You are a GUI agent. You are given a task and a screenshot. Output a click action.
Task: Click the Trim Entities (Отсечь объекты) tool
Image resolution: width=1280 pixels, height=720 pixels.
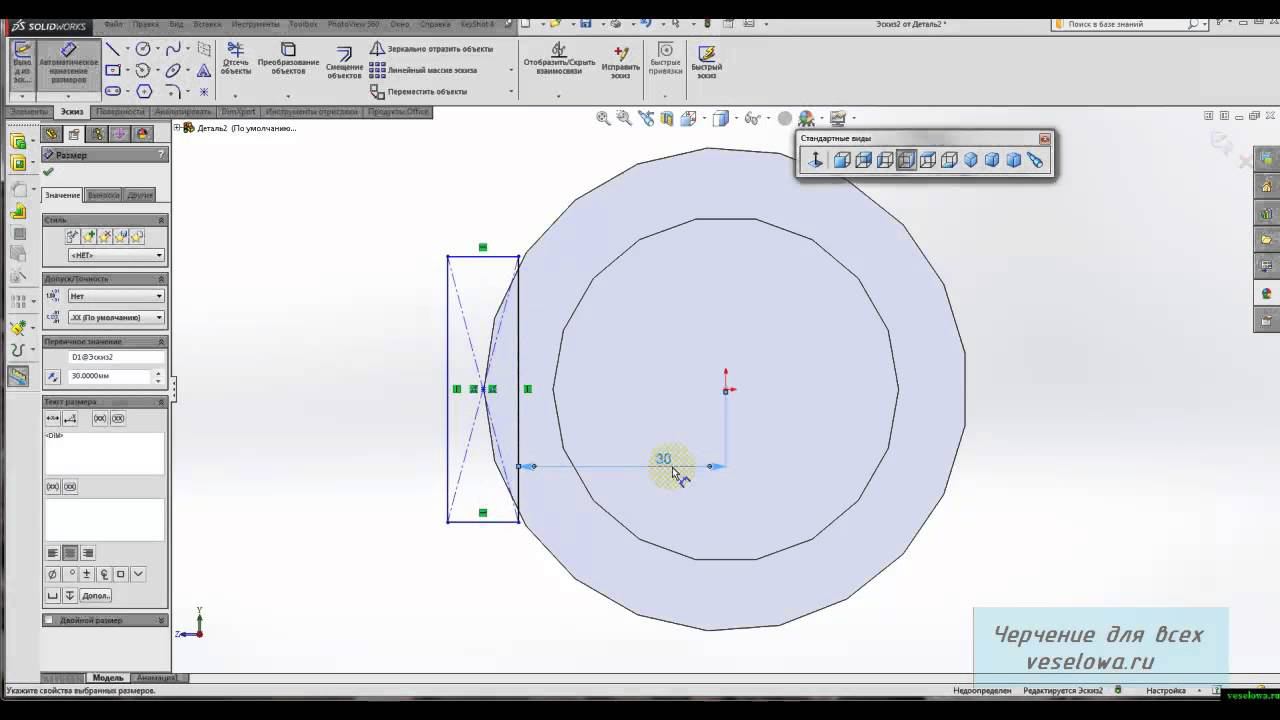[236, 59]
